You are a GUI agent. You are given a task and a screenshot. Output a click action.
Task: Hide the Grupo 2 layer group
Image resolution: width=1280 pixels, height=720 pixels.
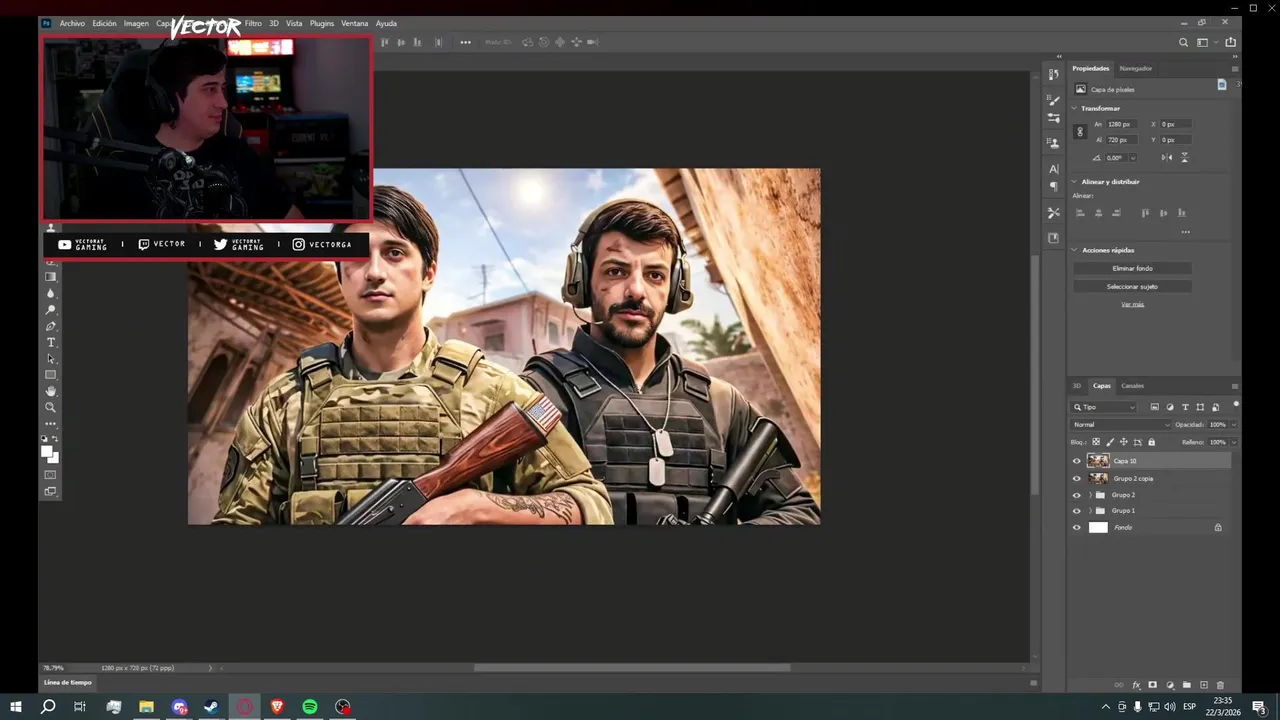tap(1077, 495)
